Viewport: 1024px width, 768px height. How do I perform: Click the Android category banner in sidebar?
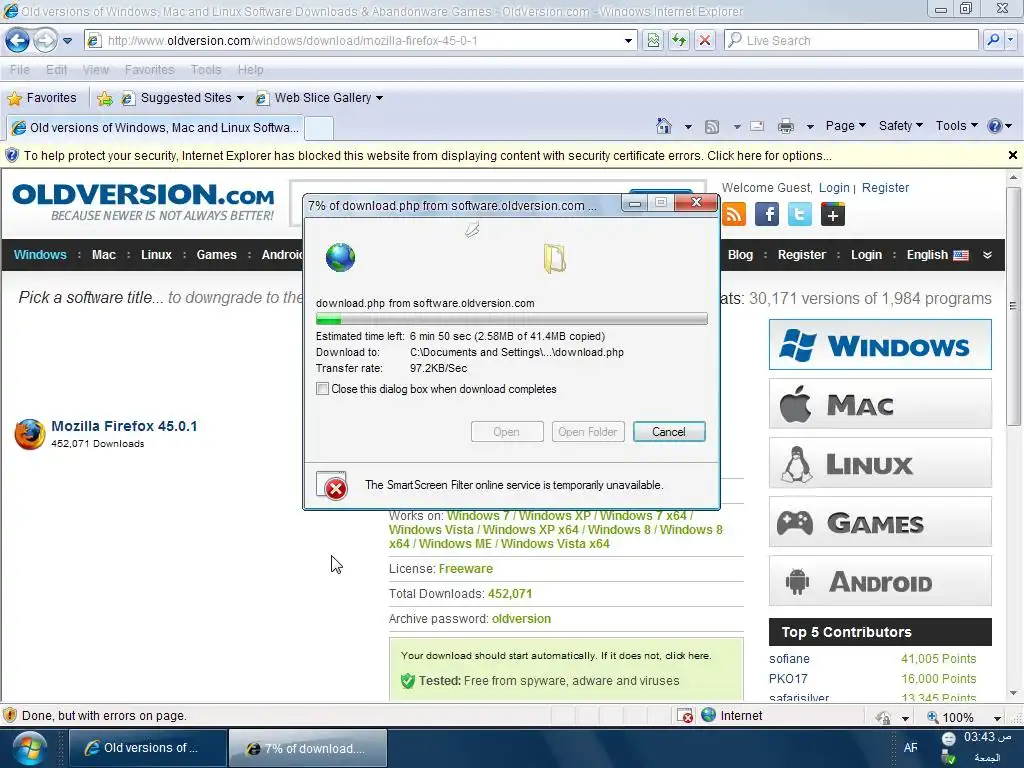[x=880, y=581]
